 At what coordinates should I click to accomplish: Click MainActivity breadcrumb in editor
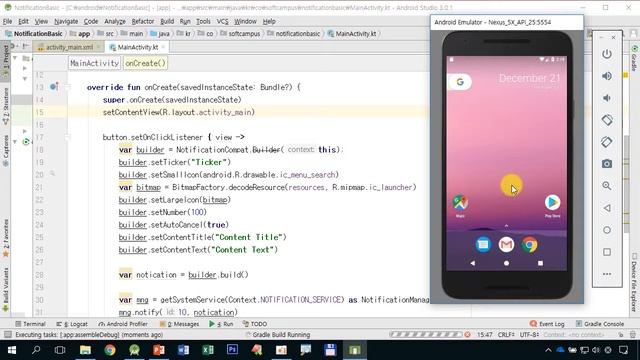pos(94,63)
